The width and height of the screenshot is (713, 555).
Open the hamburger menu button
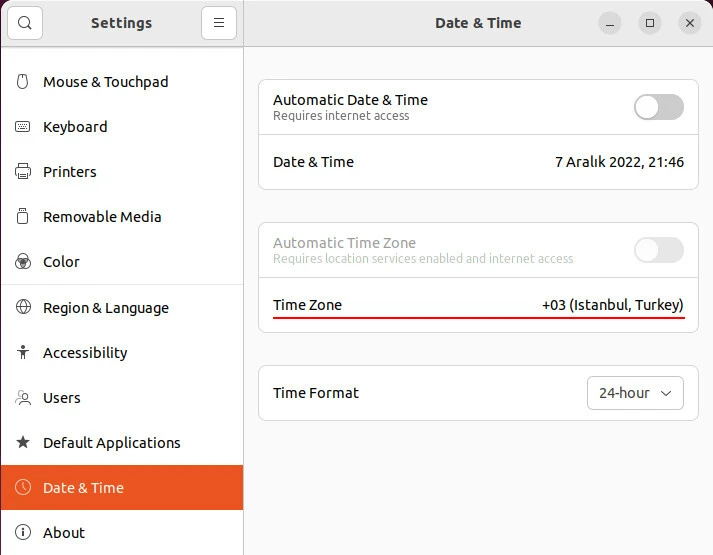(218, 23)
